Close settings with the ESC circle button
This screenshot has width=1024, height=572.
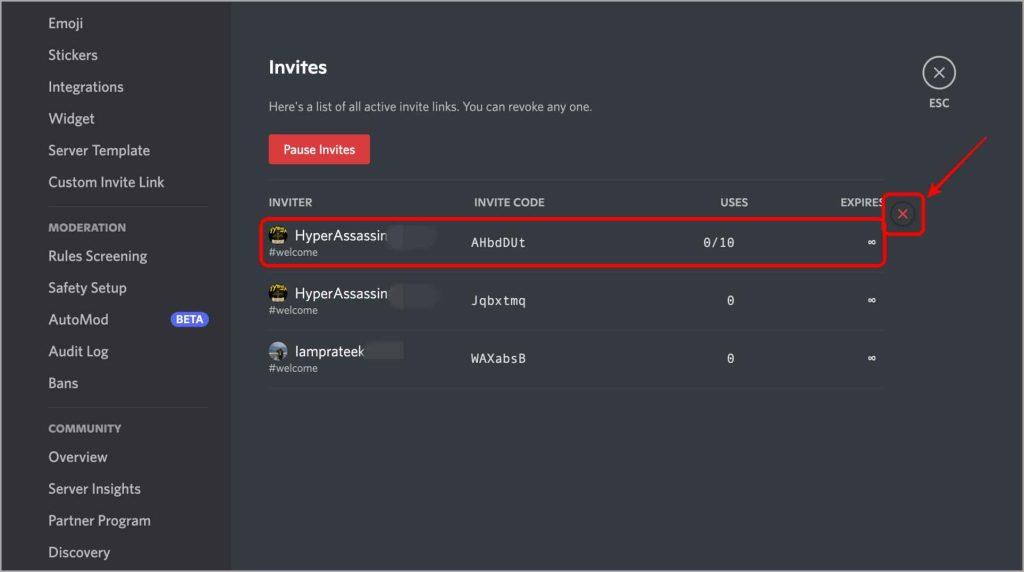tap(939, 72)
